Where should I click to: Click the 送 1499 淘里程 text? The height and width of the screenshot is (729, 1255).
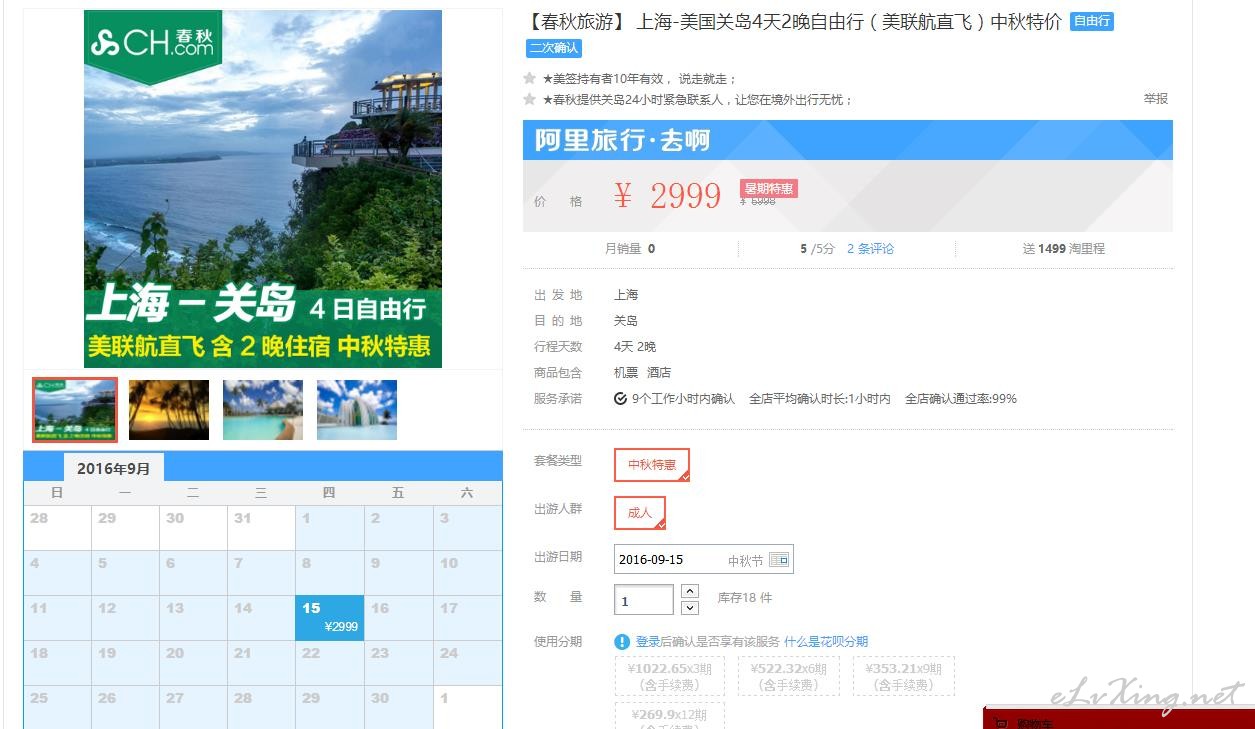click(1063, 249)
